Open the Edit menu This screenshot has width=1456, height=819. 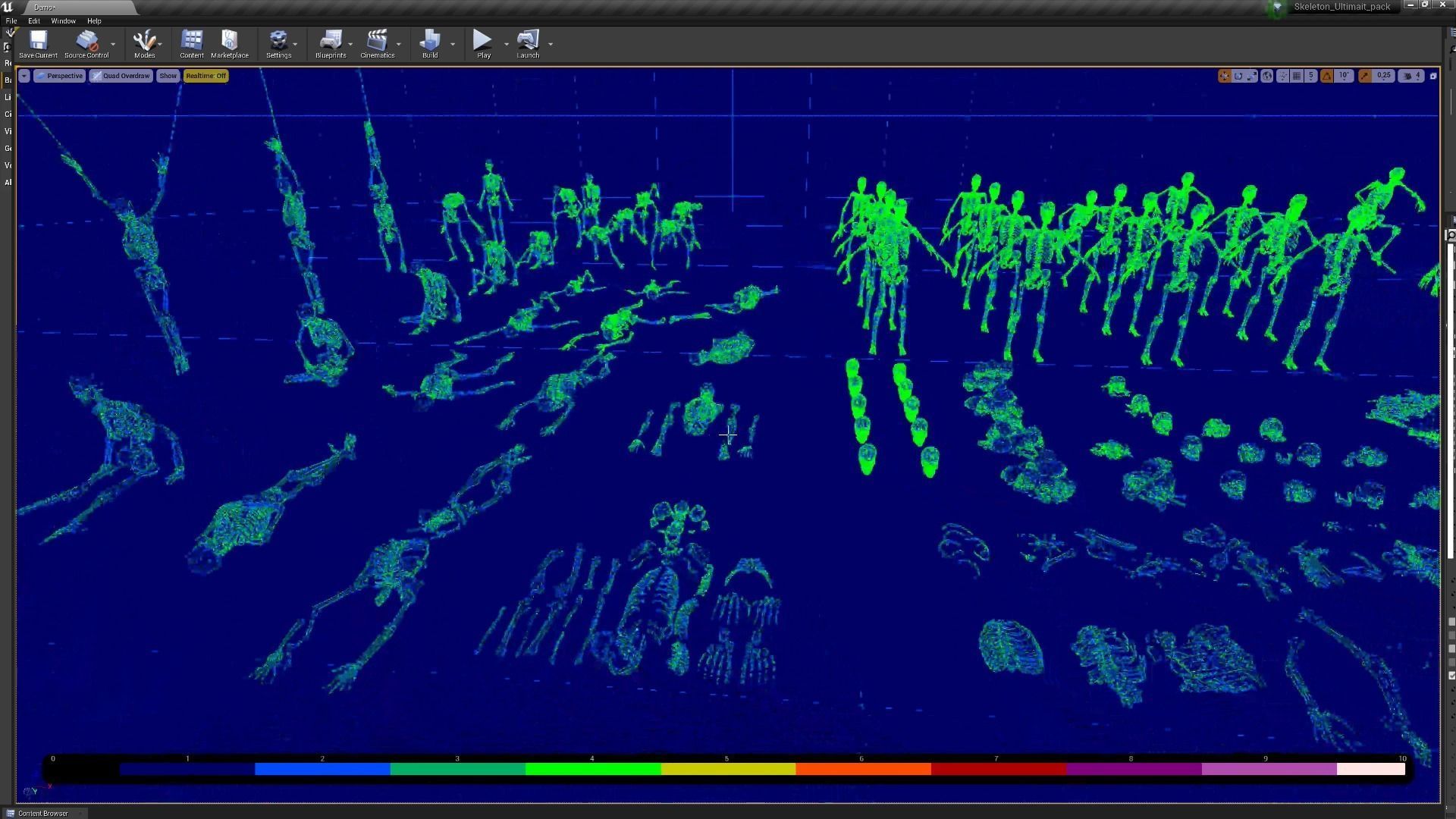click(34, 21)
